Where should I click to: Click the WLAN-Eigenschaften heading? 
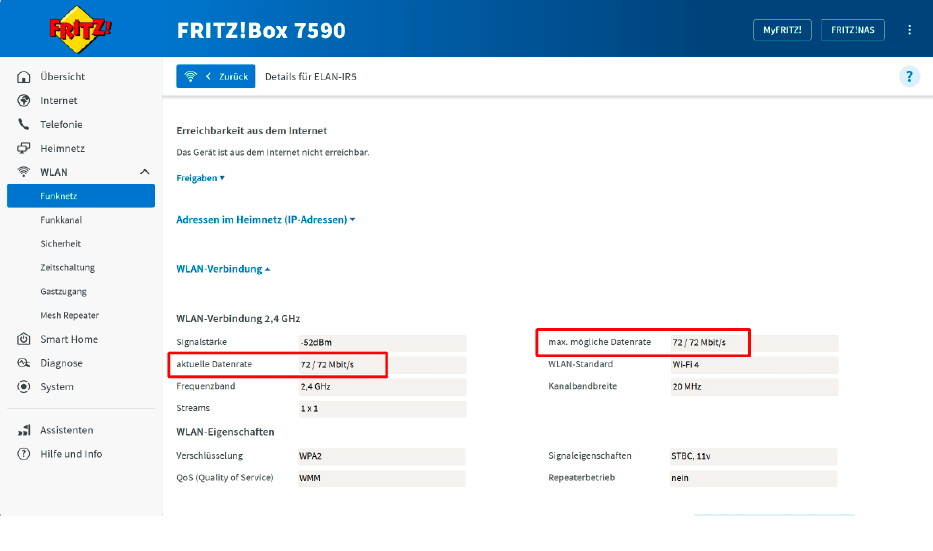(x=225, y=432)
